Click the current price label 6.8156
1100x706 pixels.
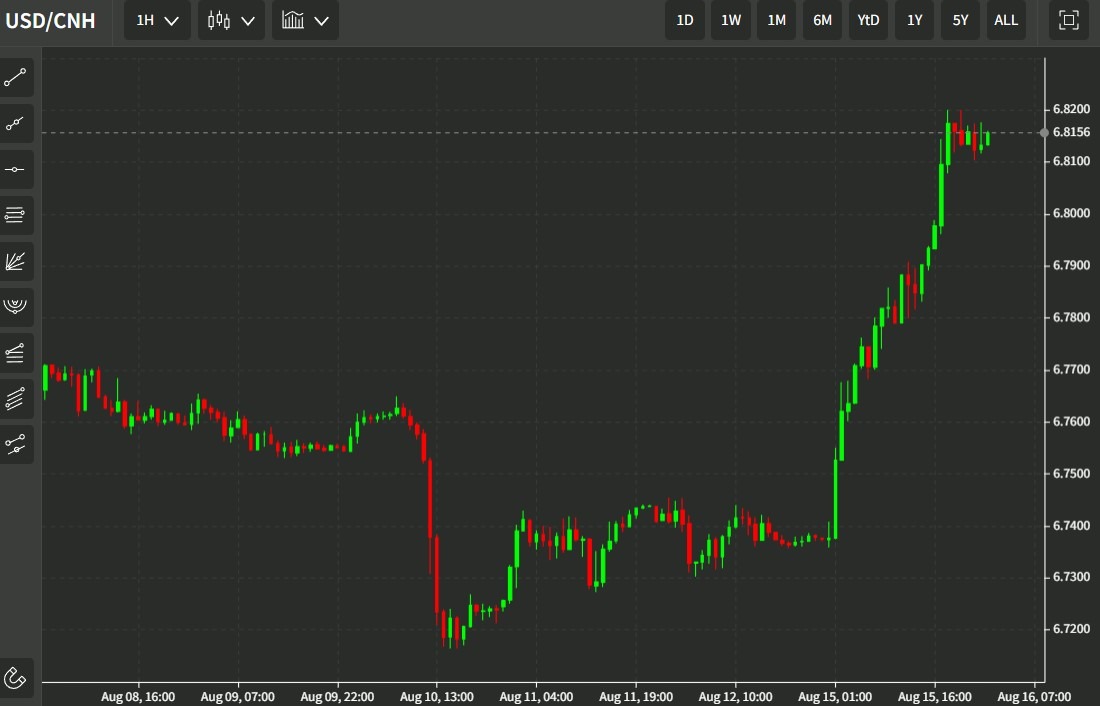pos(1071,132)
